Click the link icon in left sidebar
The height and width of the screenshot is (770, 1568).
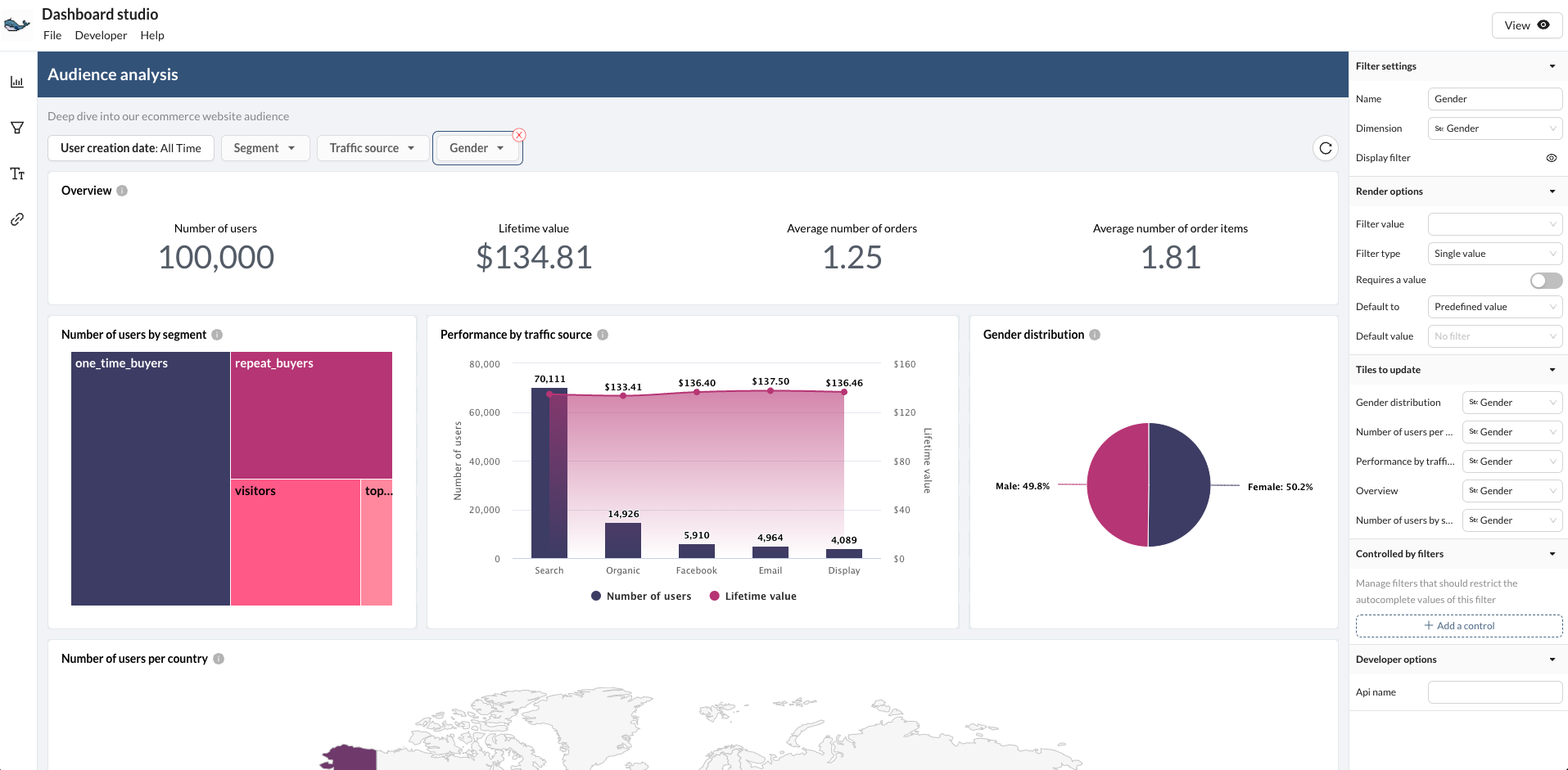pos(16,219)
